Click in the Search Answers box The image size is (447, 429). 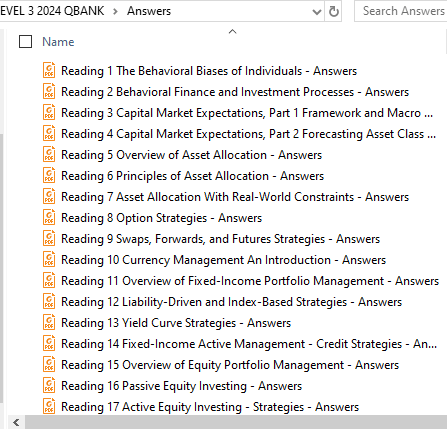tap(402, 11)
